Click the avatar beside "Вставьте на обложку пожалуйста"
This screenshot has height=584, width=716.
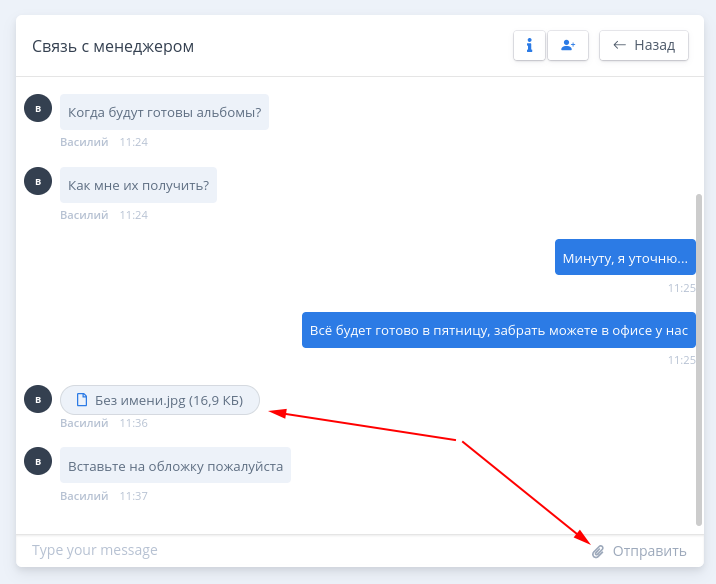[37, 462]
